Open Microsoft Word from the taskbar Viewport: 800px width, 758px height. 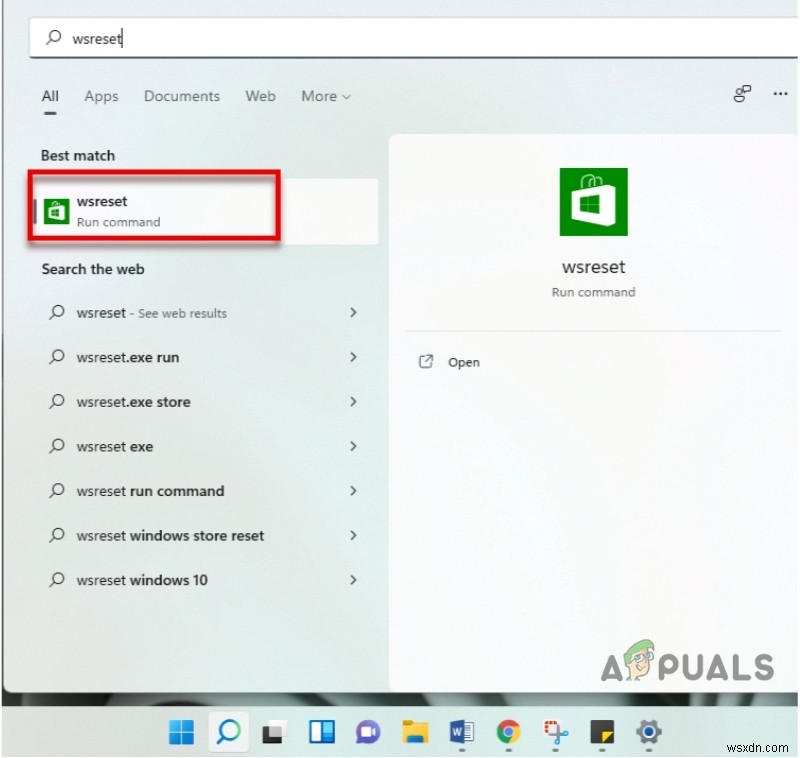[462, 732]
